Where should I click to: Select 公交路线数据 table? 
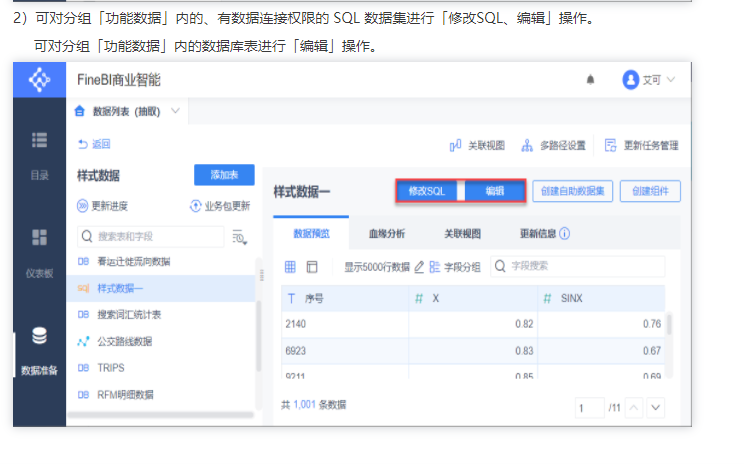coord(160,341)
